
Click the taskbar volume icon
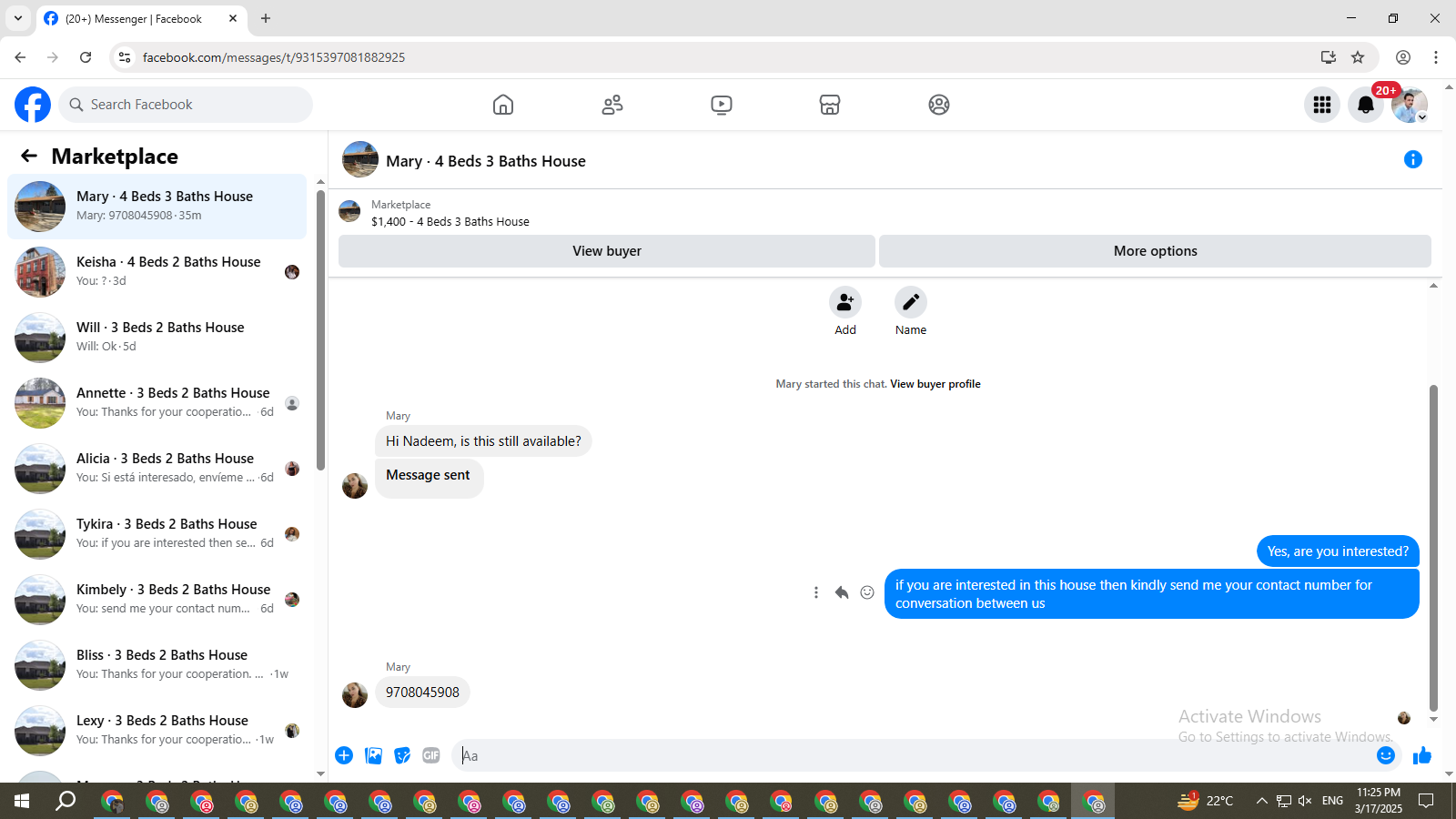pyautogui.click(x=1305, y=801)
